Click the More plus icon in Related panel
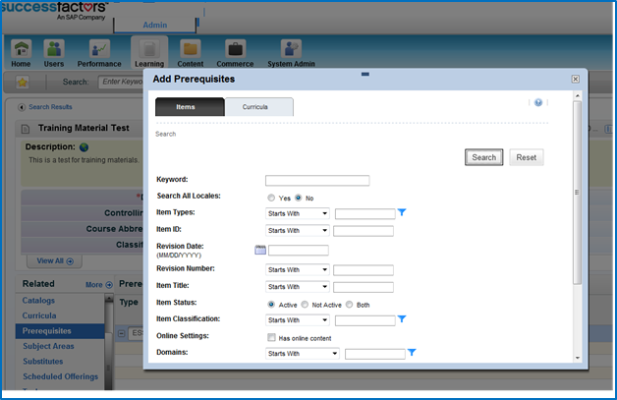The image size is (617, 400). 109,285
